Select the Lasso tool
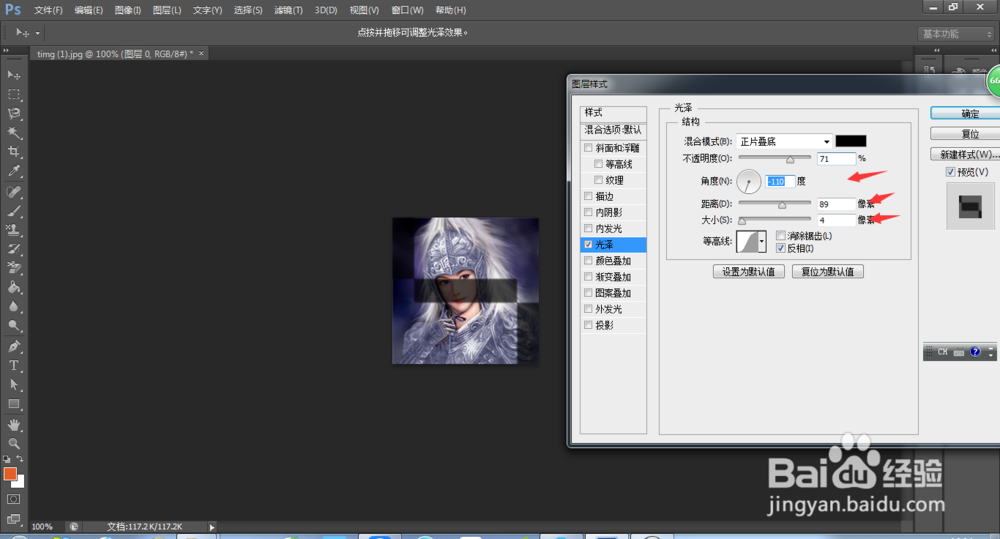 pyautogui.click(x=13, y=114)
